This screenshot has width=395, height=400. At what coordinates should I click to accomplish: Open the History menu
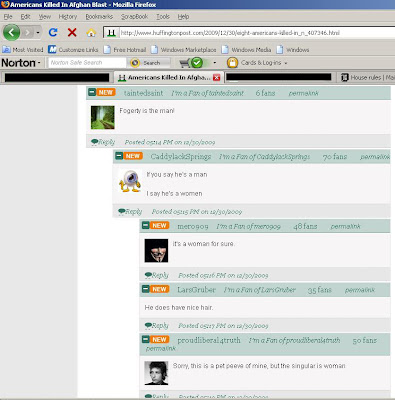tap(68, 17)
